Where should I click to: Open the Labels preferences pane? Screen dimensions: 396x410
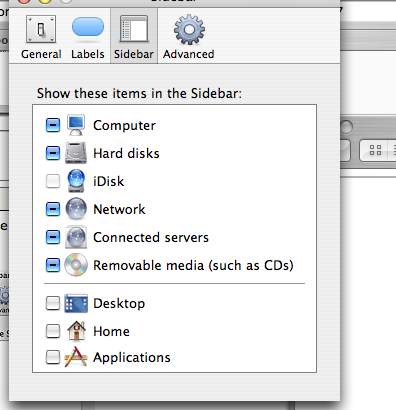(88, 37)
